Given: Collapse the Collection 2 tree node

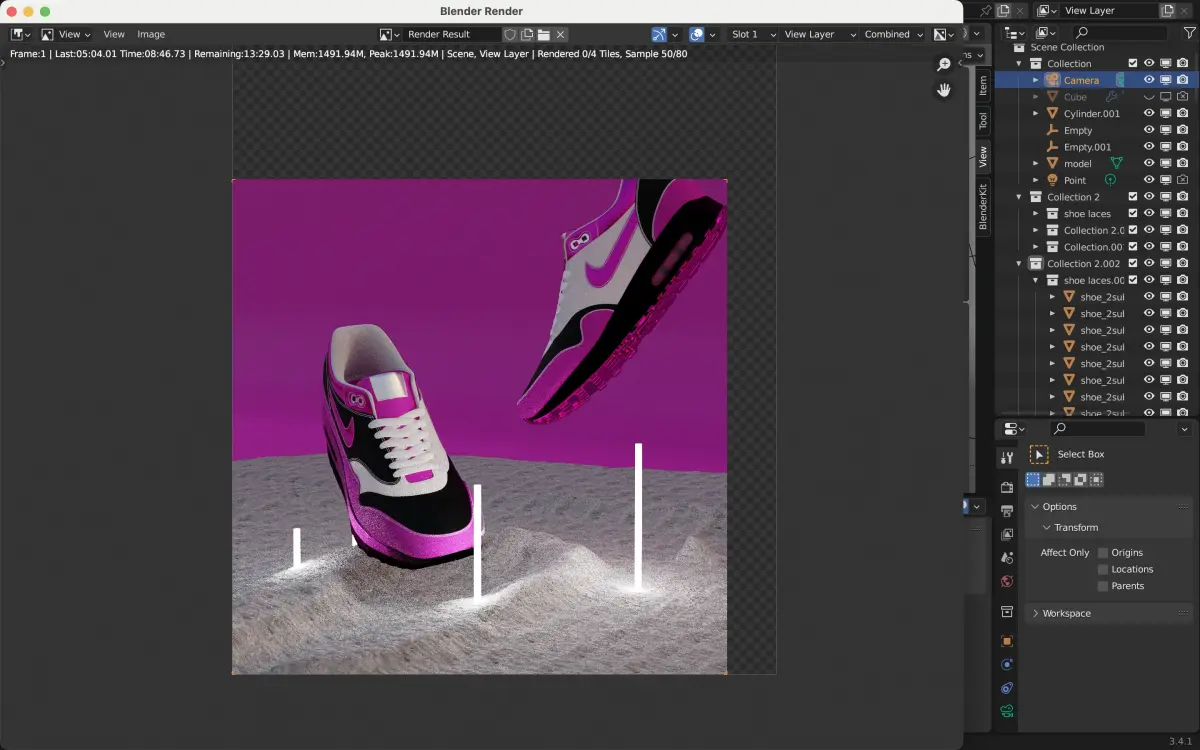Looking at the screenshot, I should (x=1019, y=197).
